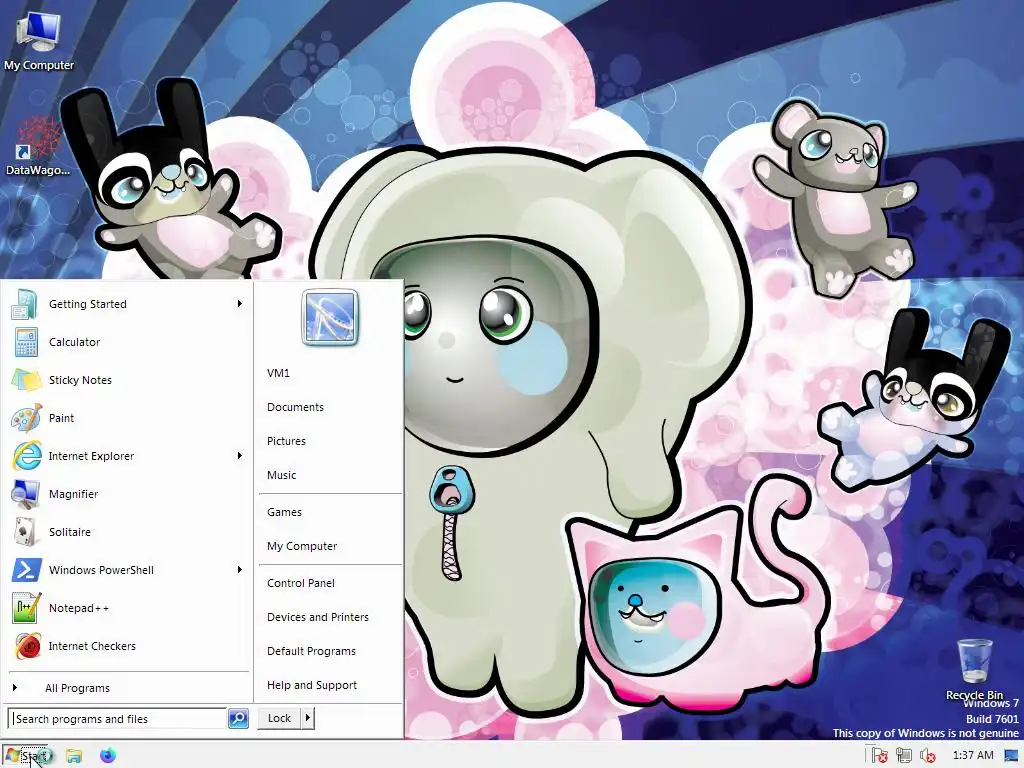This screenshot has height=768, width=1024.
Task: Click the Start button on the taskbar
Action: 26,756
